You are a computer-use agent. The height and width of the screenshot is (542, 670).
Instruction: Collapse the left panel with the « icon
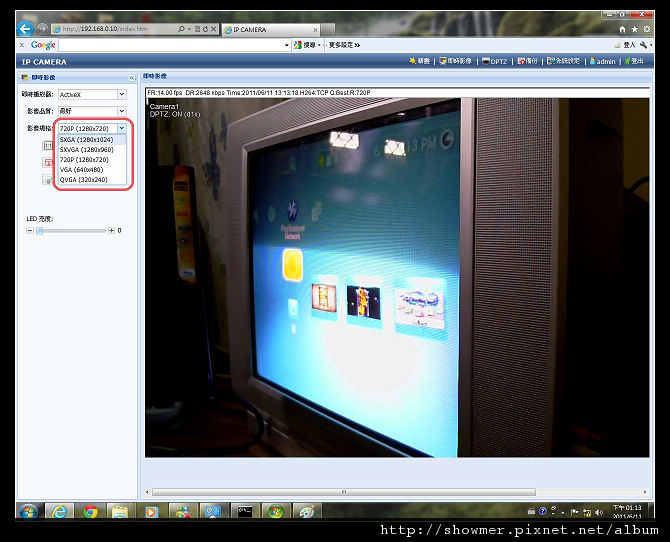tap(132, 77)
